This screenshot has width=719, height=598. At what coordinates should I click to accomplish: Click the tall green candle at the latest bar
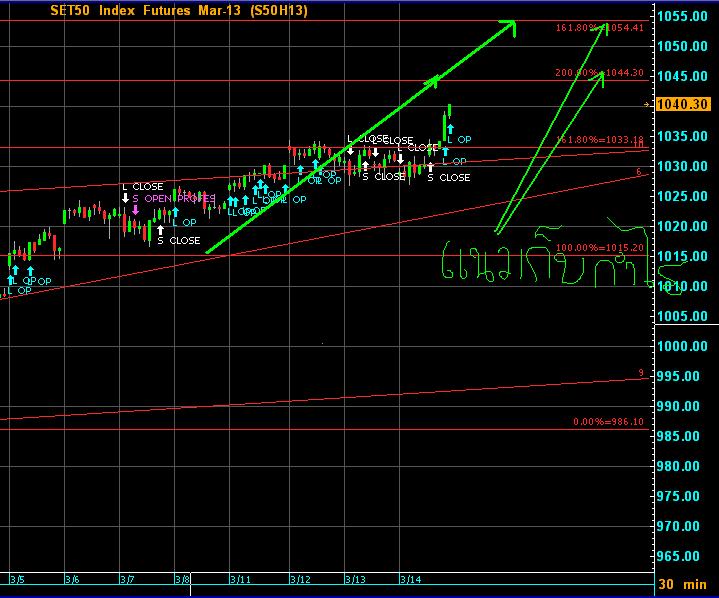pos(443,126)
